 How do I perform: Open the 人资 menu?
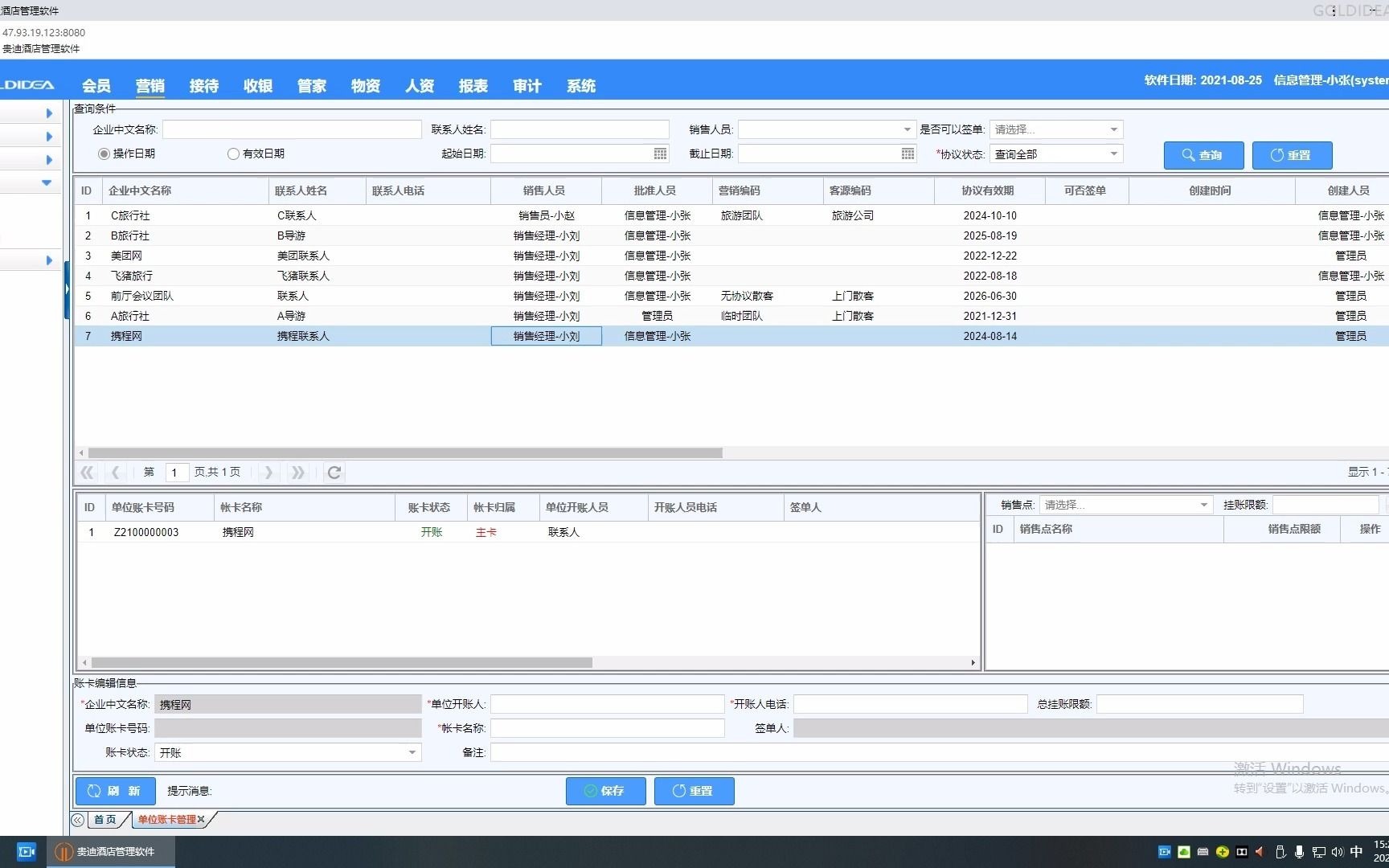point(420,86)
